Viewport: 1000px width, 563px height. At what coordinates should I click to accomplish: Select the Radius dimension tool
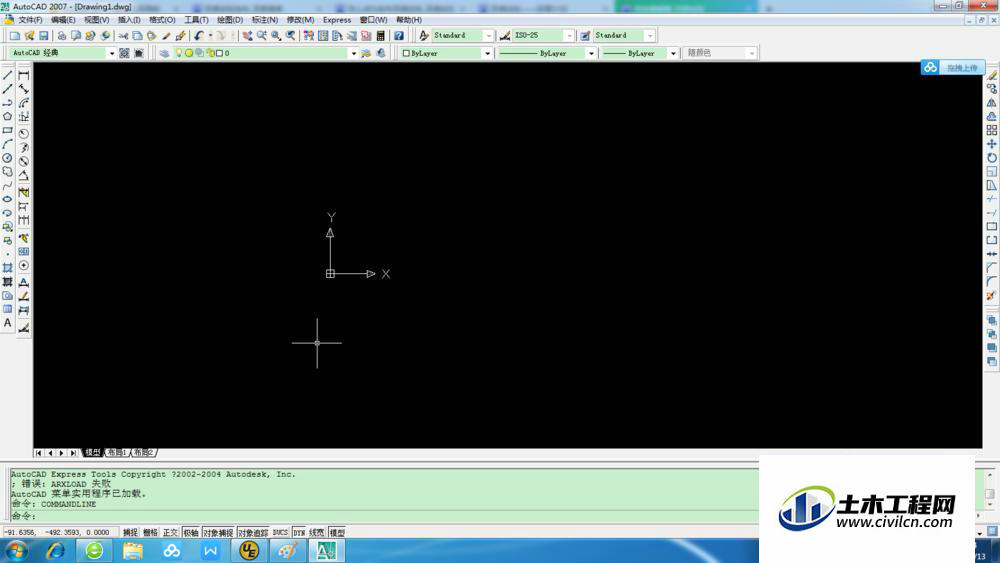point(24,134)
